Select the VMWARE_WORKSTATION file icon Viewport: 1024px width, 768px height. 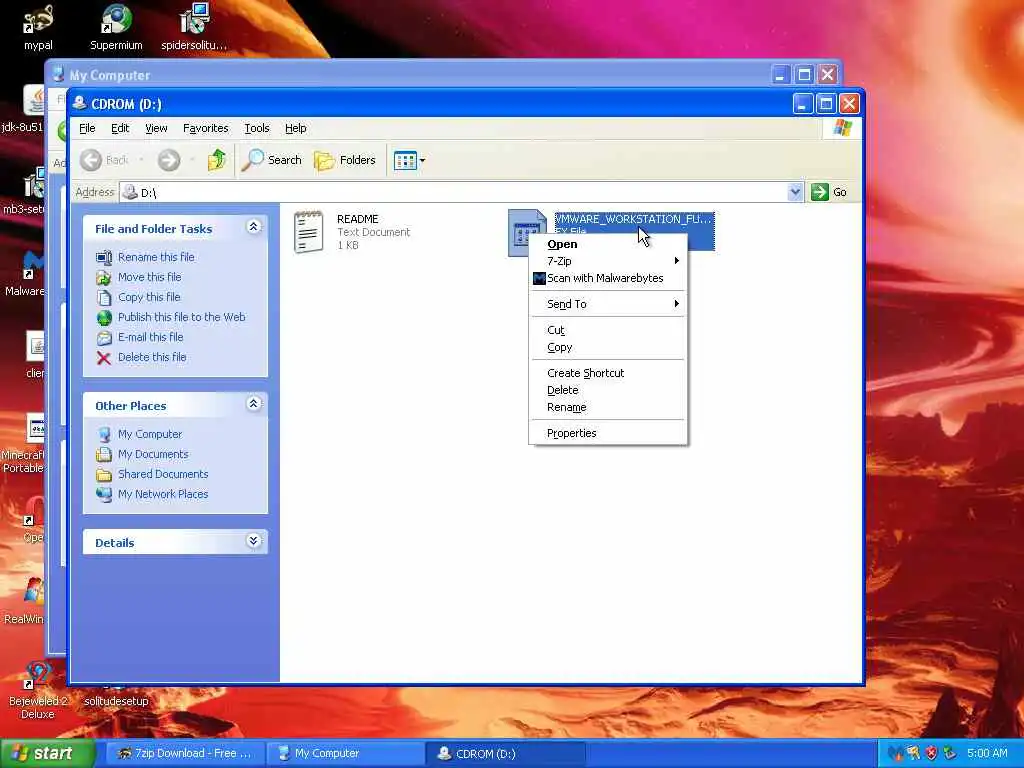[x=526, y=232]
